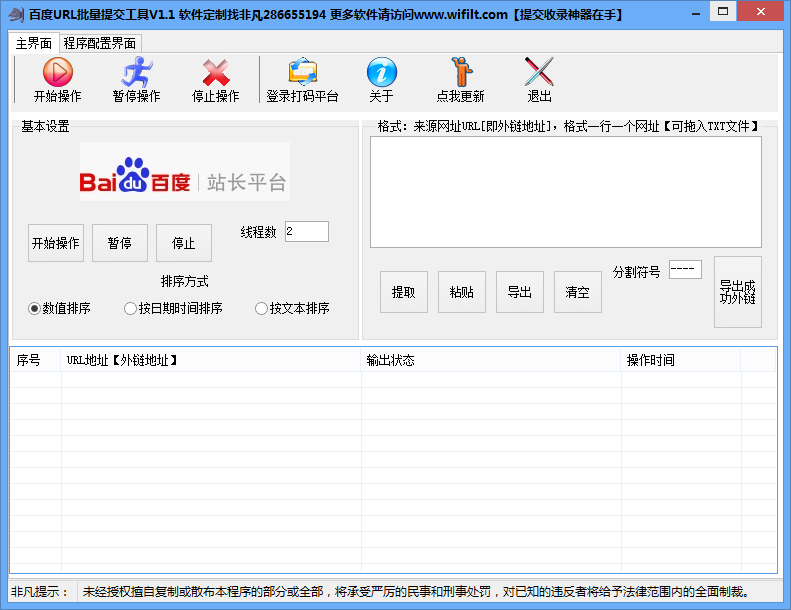Select 数值排序 radio option
The height and width of the screenshot is (610, 791).
[x=60, y=308]
